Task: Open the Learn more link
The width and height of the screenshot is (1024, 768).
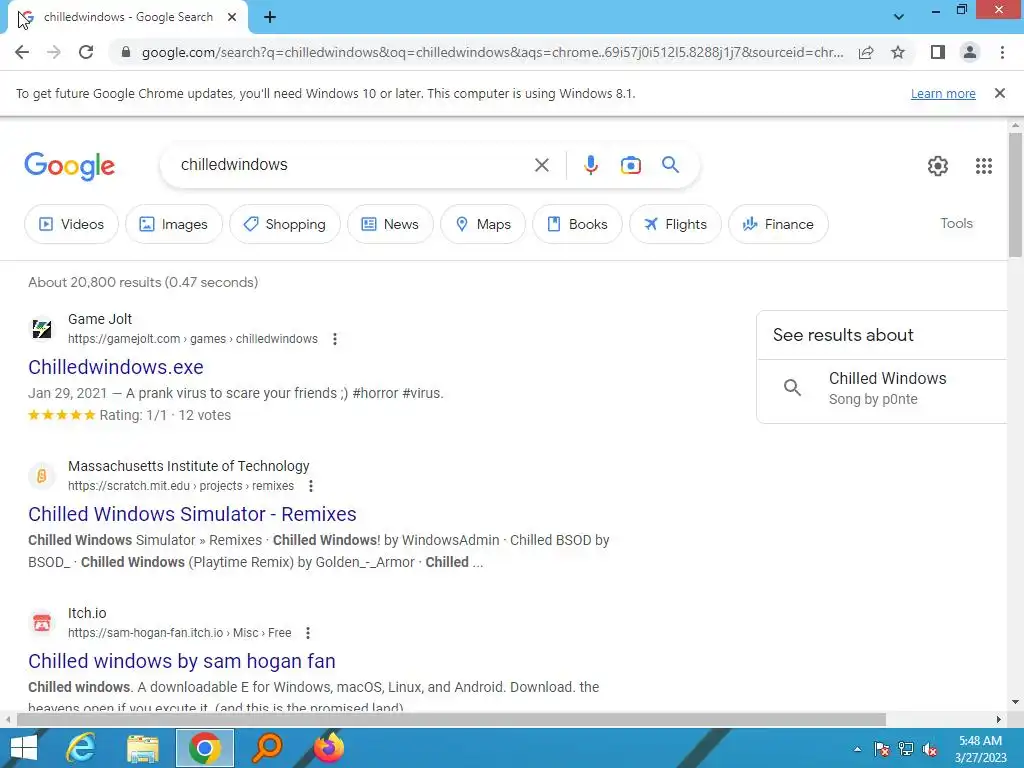Action: (943, 93)
